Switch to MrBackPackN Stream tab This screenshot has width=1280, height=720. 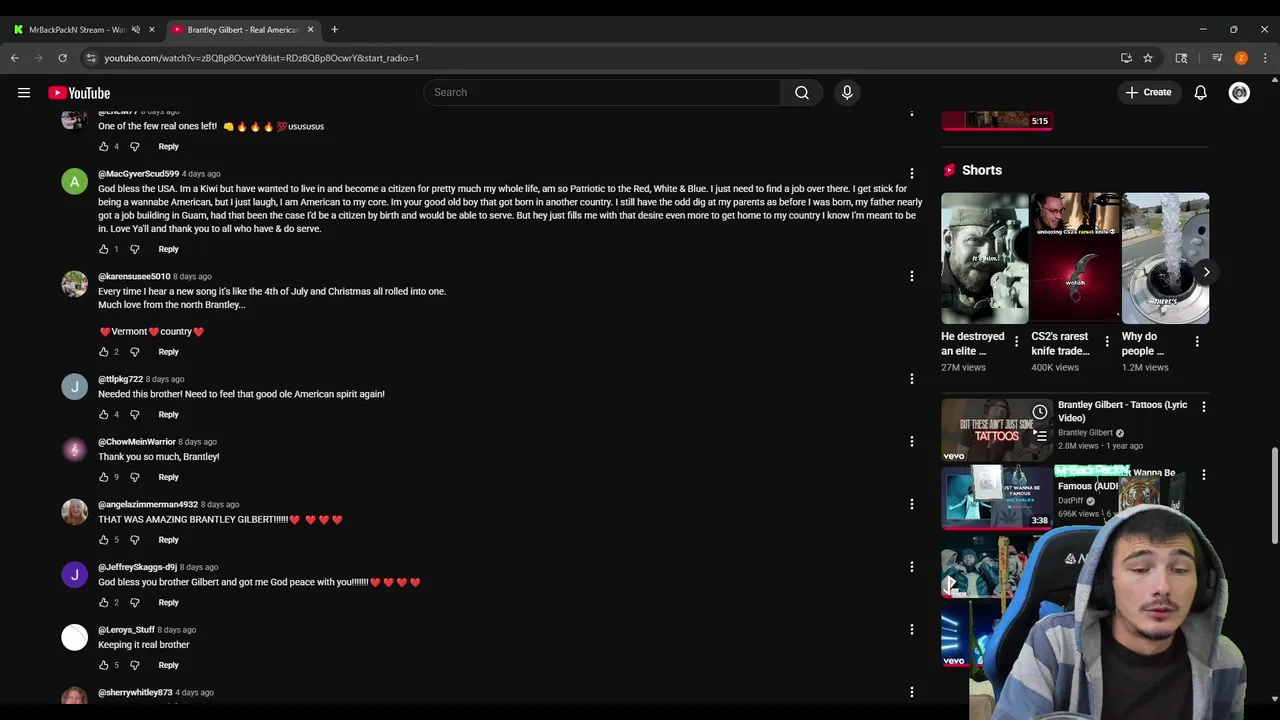coord(77,30)
